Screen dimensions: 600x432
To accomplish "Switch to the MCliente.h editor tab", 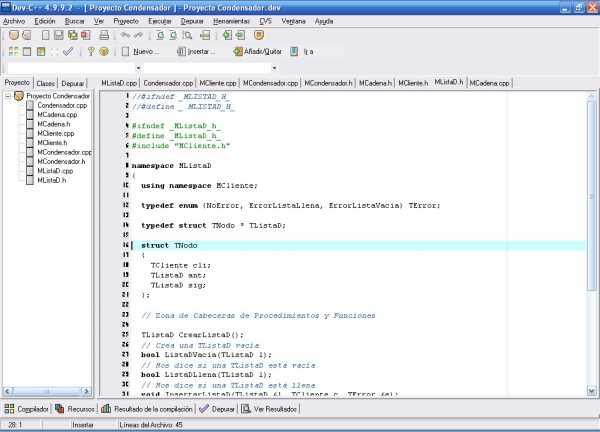I will tap(414, 83).
